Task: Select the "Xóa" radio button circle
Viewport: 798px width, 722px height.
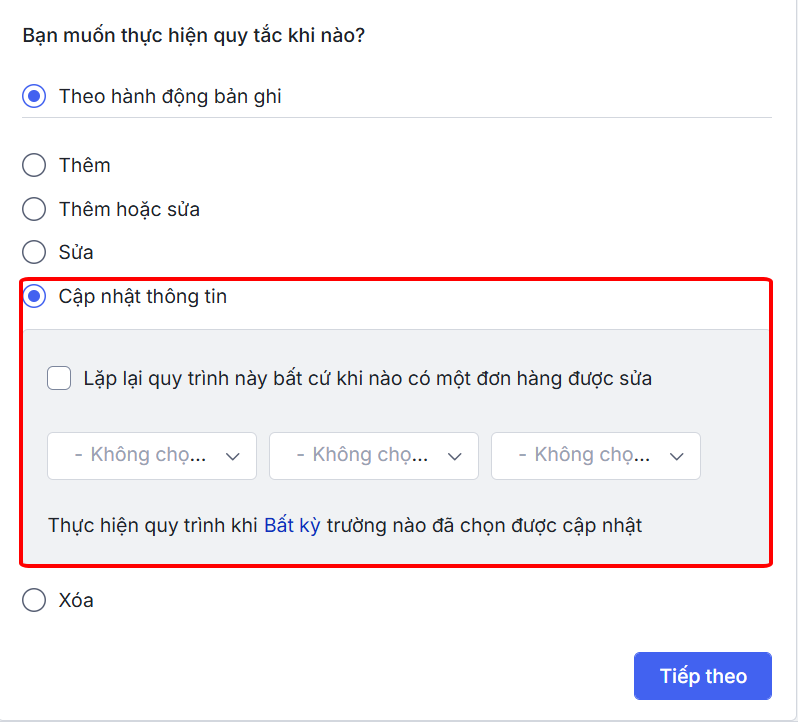Action: (x=34, y=600)
